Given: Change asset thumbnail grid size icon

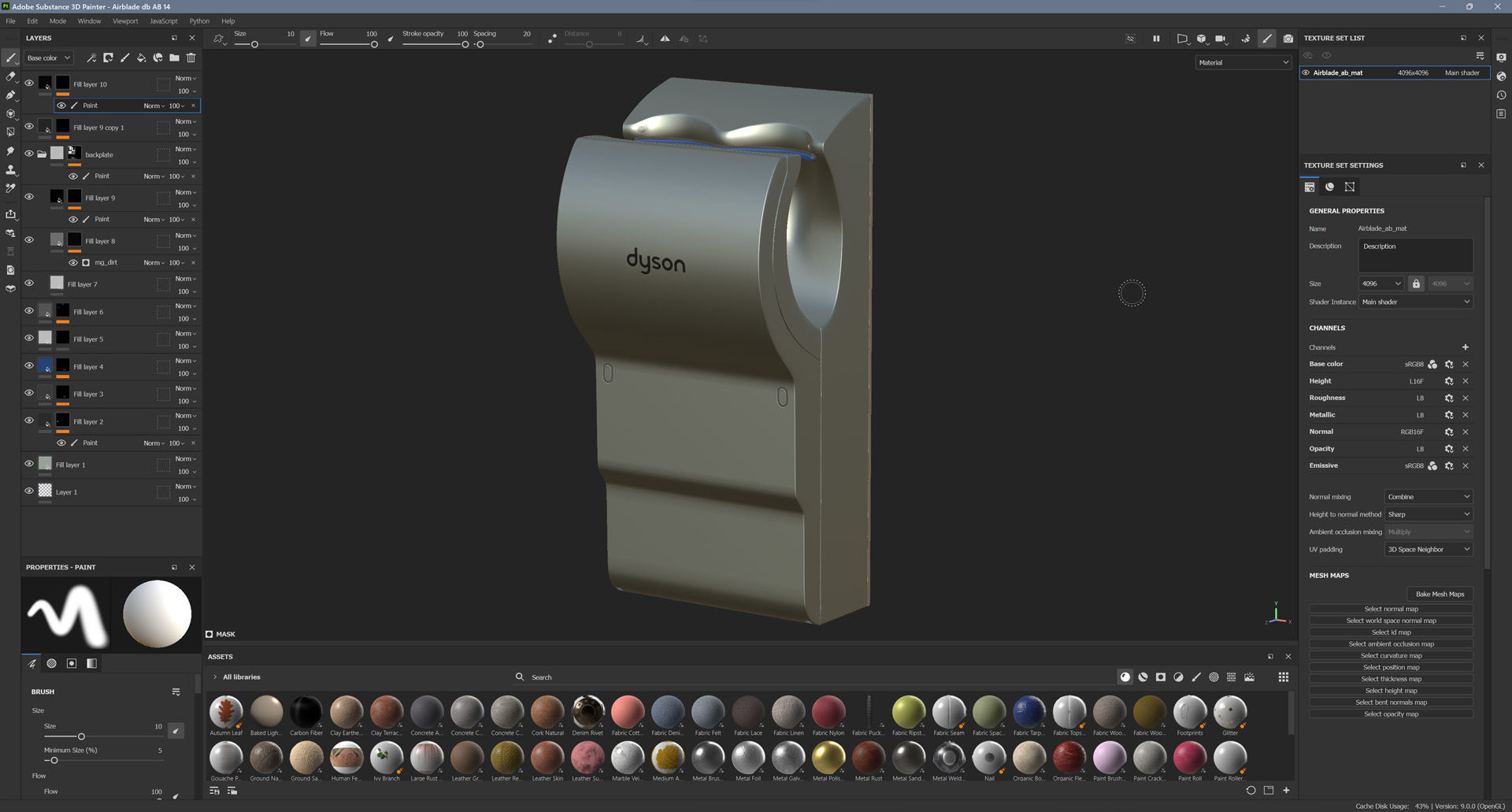Looking at the screenshot, I should click(x=1284, y=677).
